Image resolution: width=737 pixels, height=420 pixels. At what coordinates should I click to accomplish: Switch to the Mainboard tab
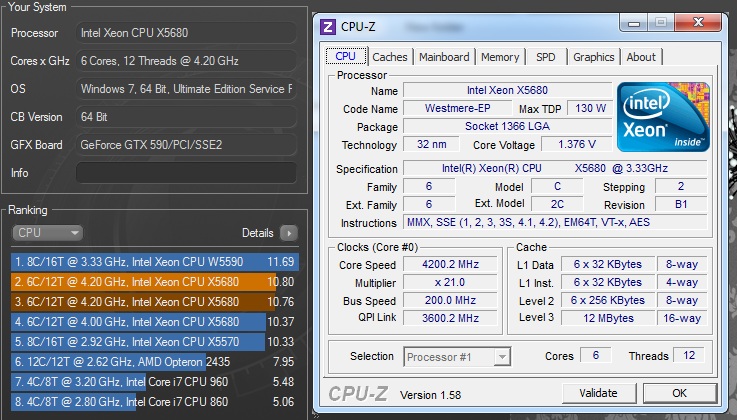444,57
